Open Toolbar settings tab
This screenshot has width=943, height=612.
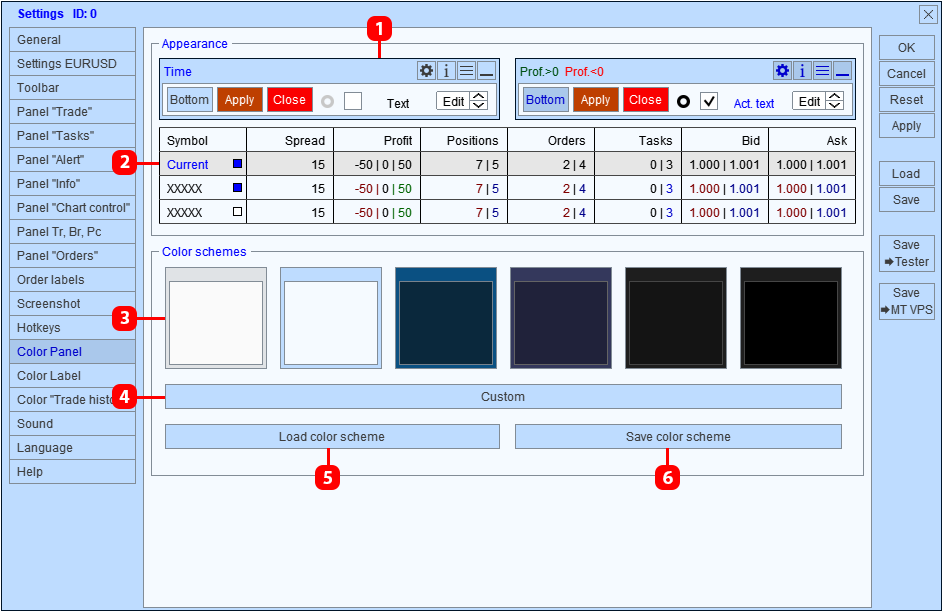(x=72, y=88)
